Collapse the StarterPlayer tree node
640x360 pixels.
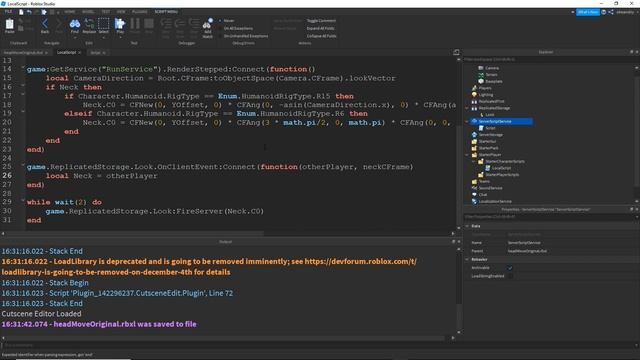(467, 155)
